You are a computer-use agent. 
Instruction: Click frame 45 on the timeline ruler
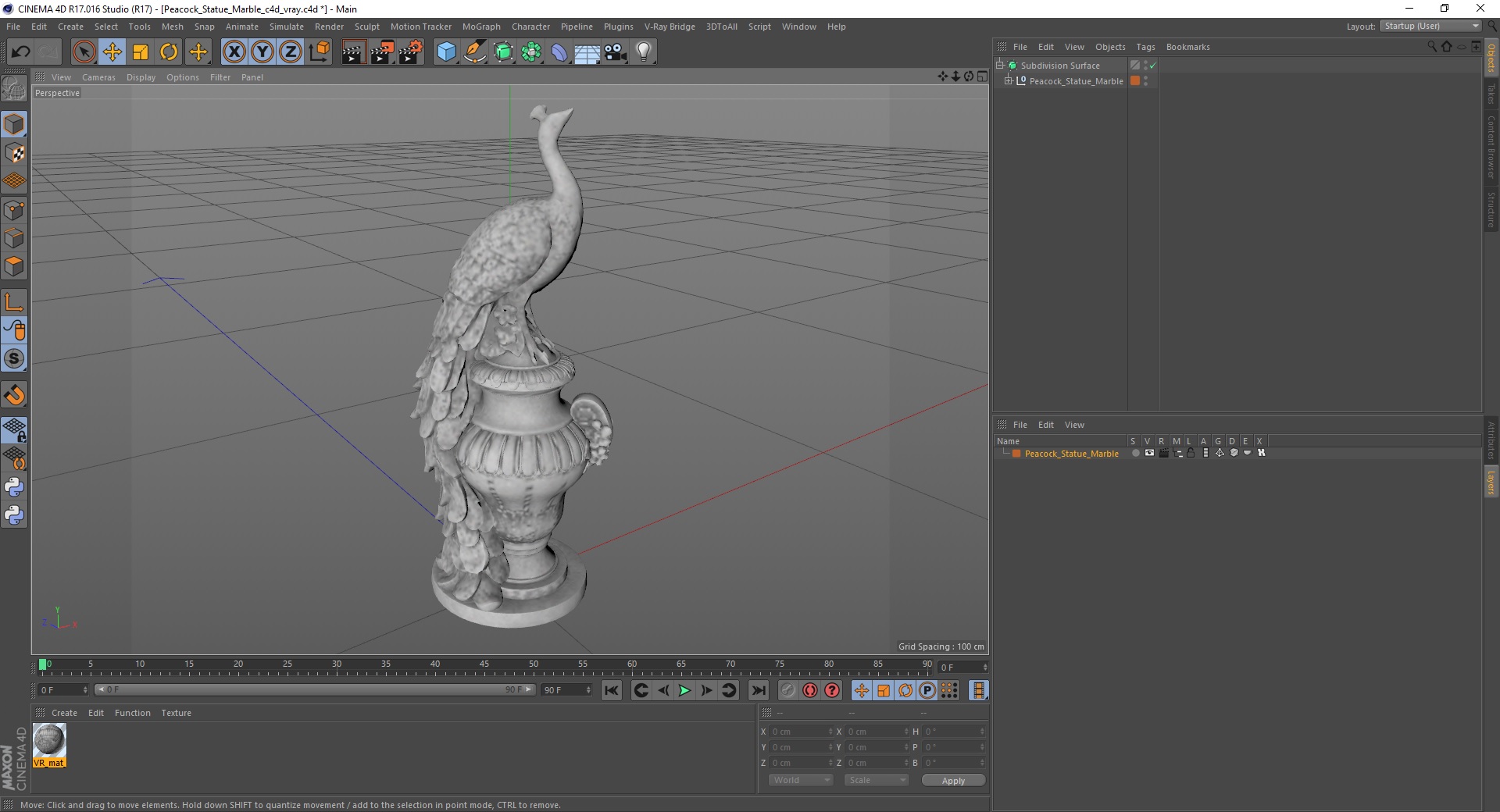click(484, 664)
